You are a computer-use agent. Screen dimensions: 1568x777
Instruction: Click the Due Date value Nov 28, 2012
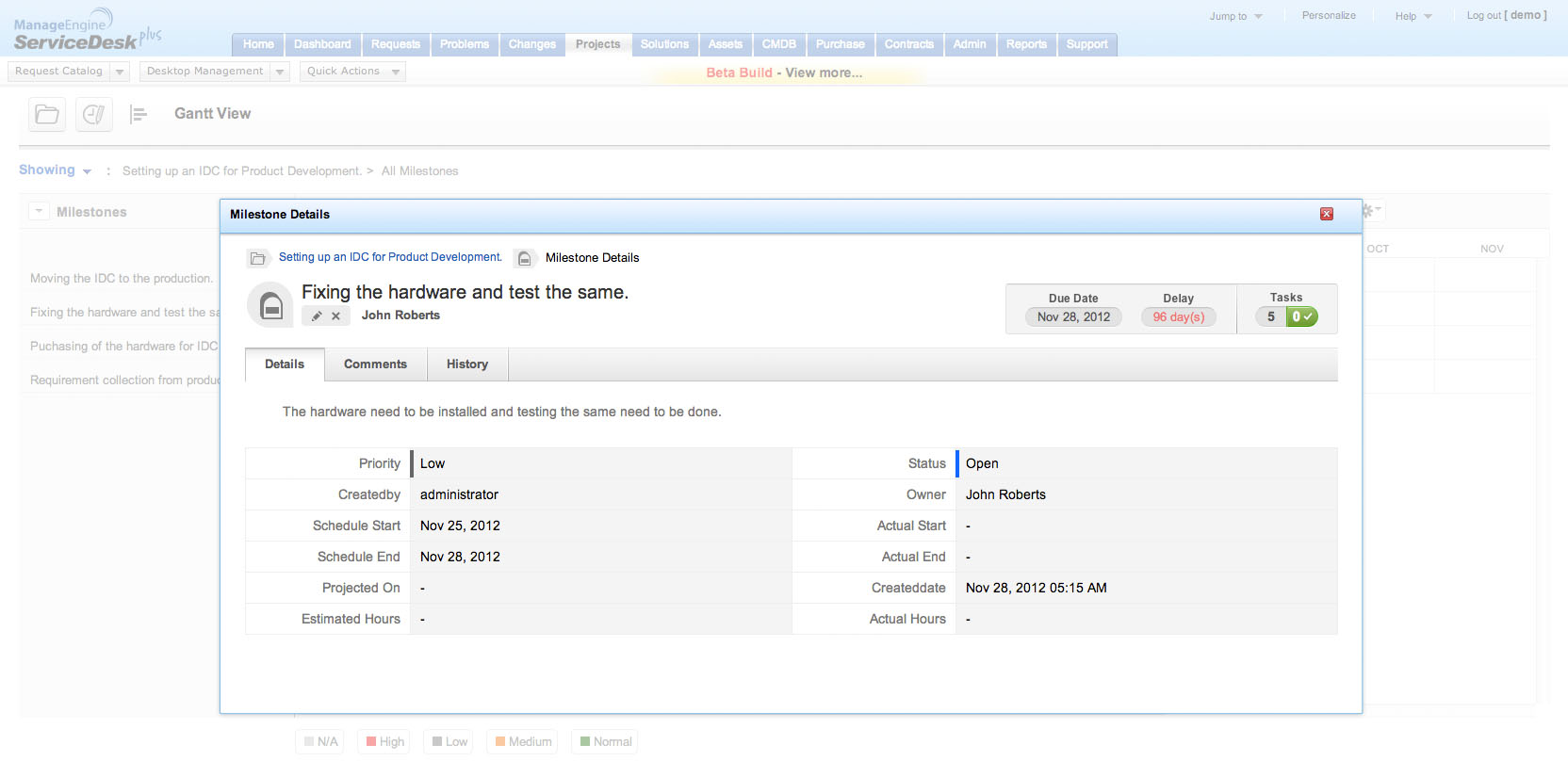click(1073, 317)
